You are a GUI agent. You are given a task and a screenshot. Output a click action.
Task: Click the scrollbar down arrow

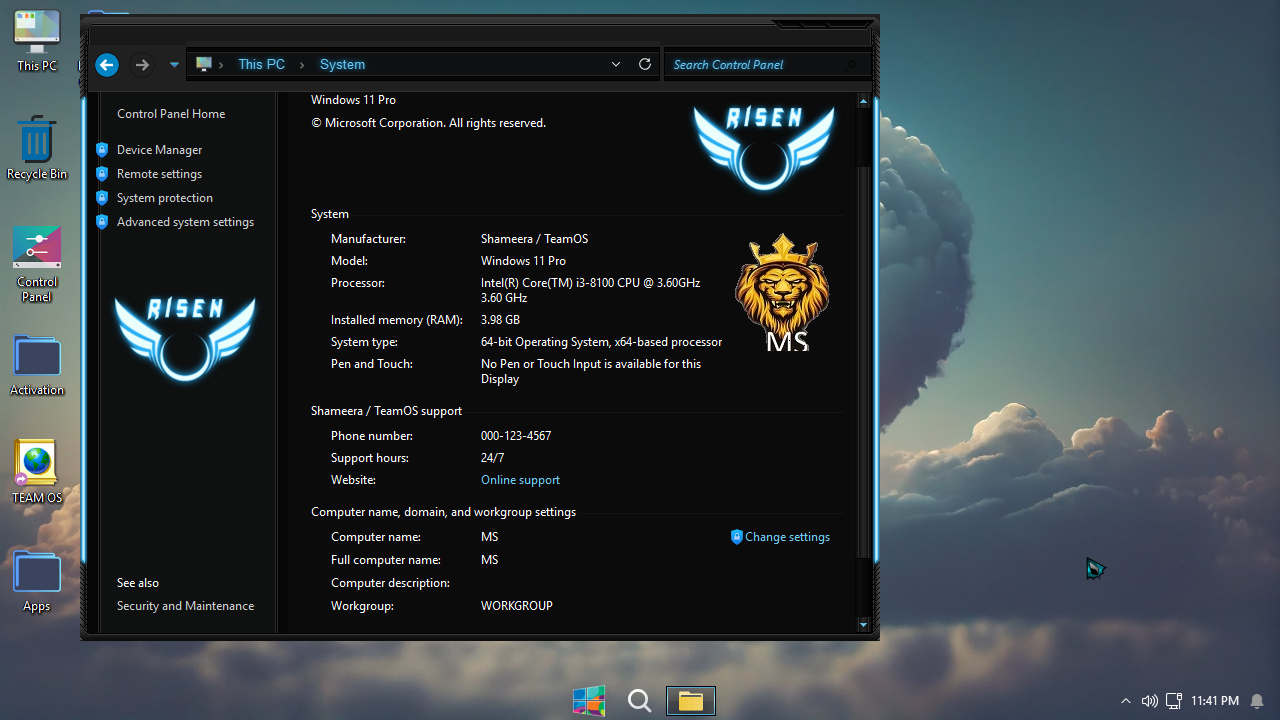tap(864, 625)
